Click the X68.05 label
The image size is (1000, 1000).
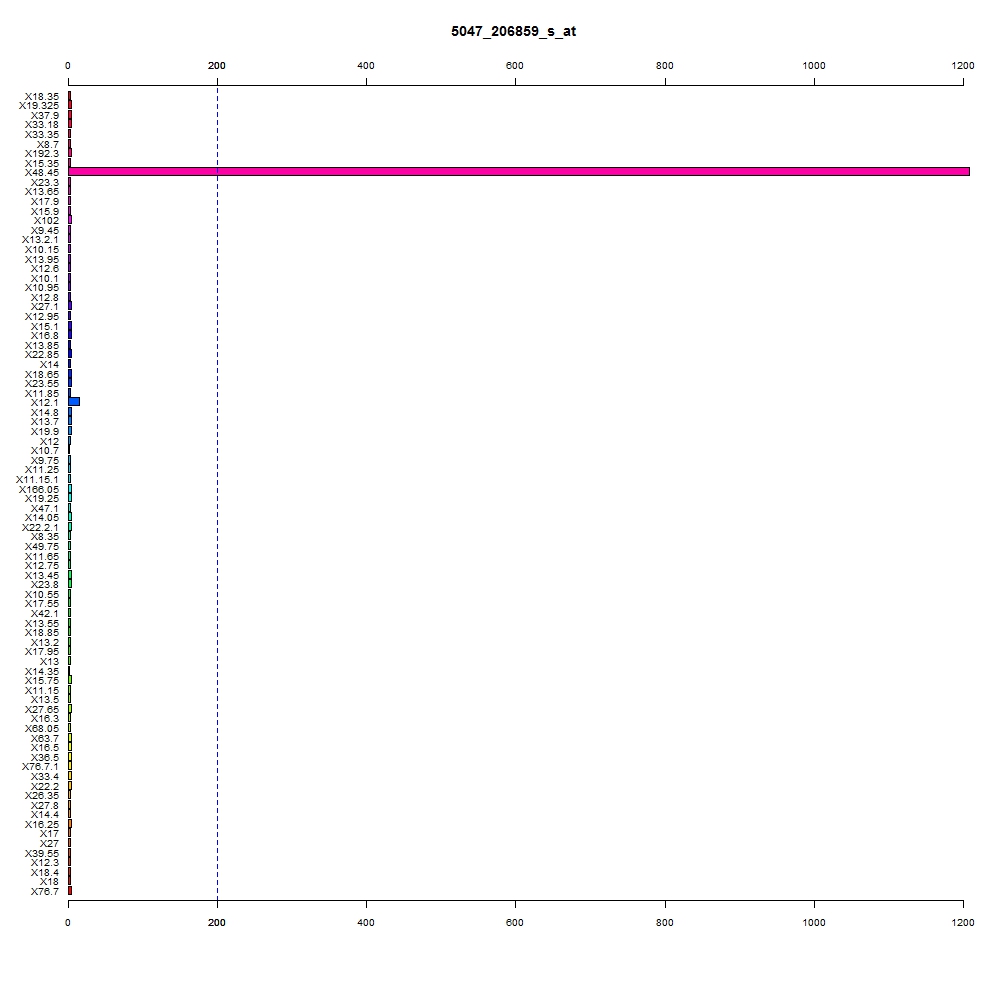click(41, 729)
